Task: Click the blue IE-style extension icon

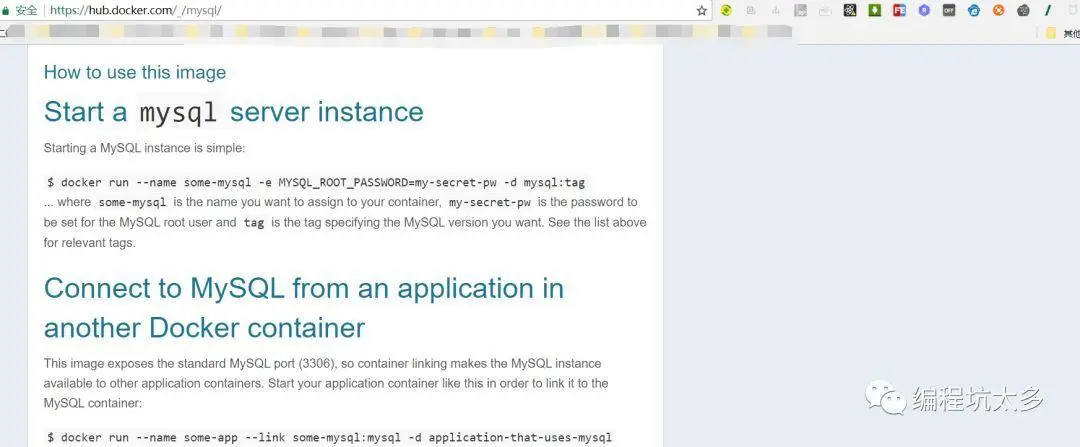Action: pos(974,10)
